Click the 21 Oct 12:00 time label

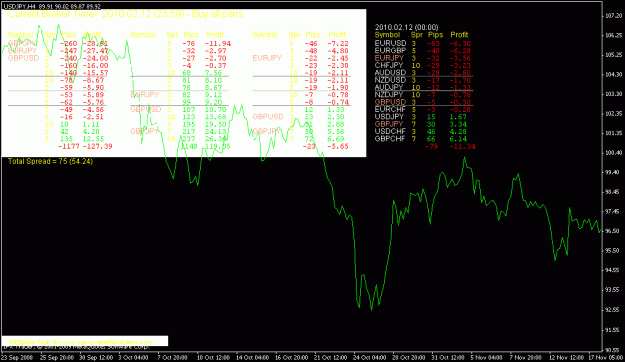(x=331, y=358)
